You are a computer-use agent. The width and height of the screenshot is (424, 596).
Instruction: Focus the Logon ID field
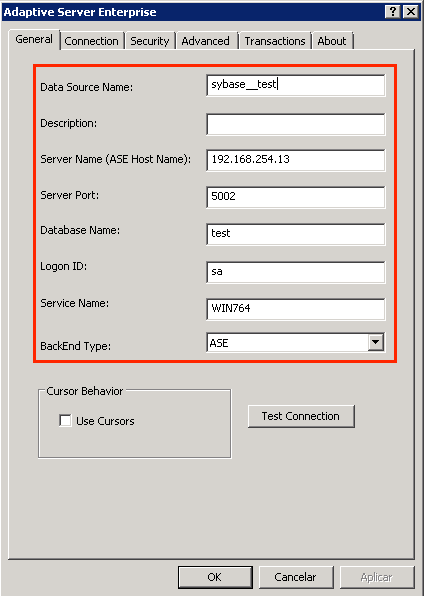click(295, 272)
